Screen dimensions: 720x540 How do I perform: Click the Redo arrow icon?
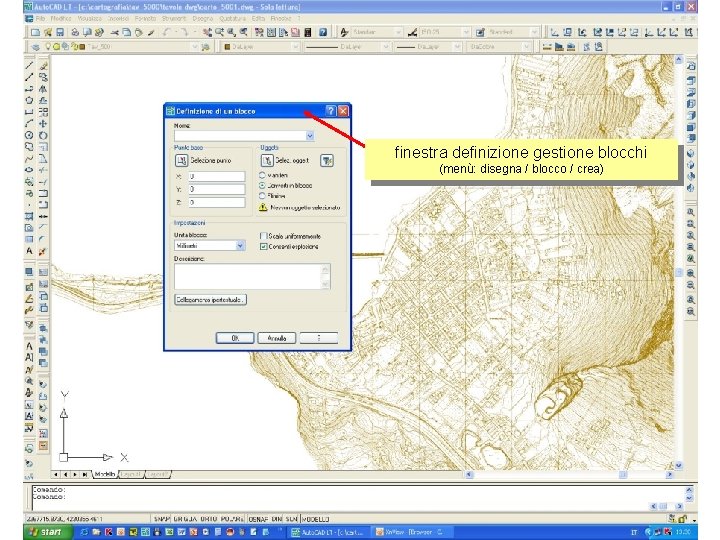[184, 32]
